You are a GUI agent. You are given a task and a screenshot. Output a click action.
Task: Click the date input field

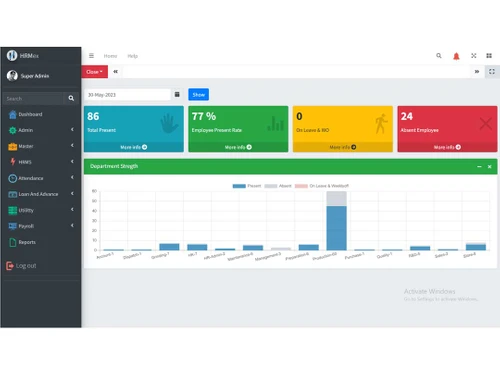coord(127,95)
